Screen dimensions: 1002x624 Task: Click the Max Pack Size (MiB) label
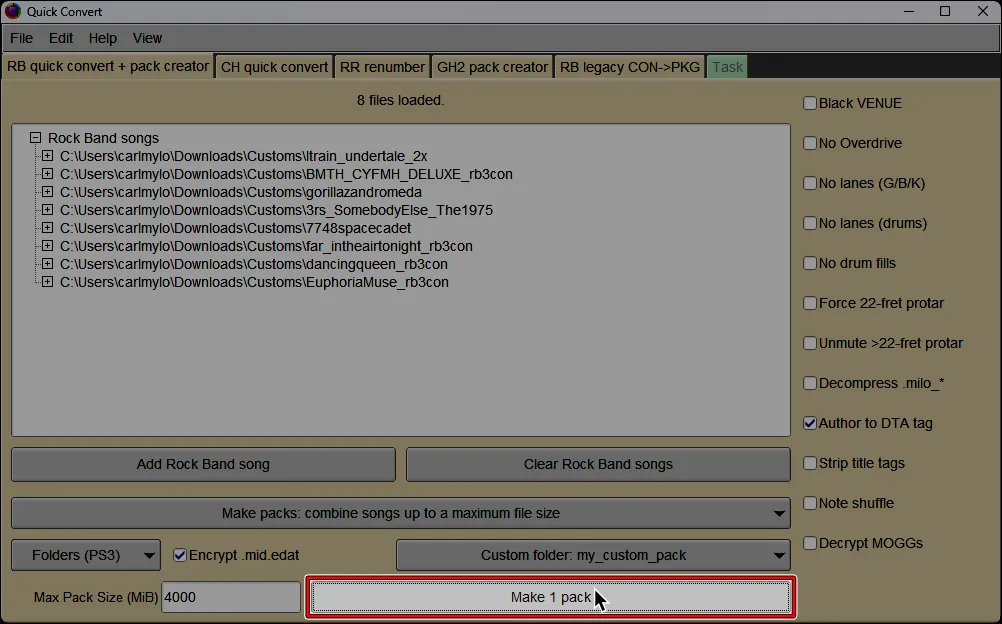click(96, 597)
